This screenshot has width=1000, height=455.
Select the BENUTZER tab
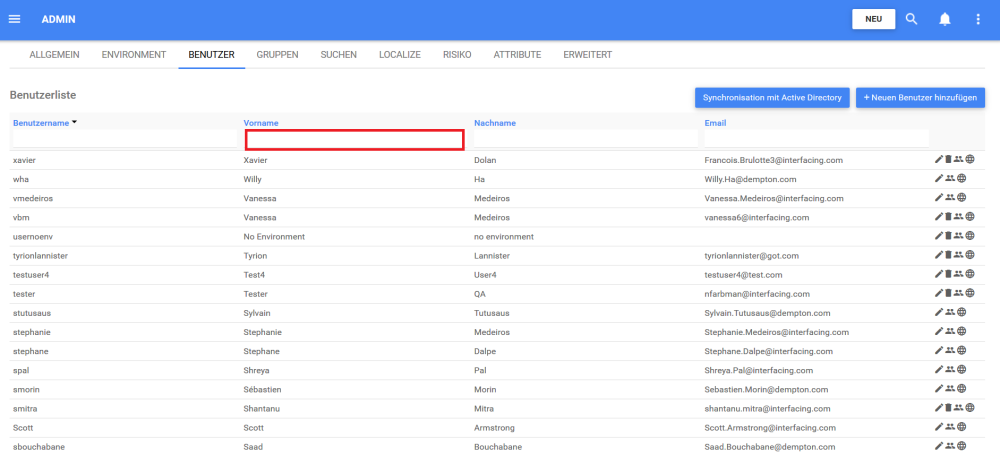pos(212,55)
